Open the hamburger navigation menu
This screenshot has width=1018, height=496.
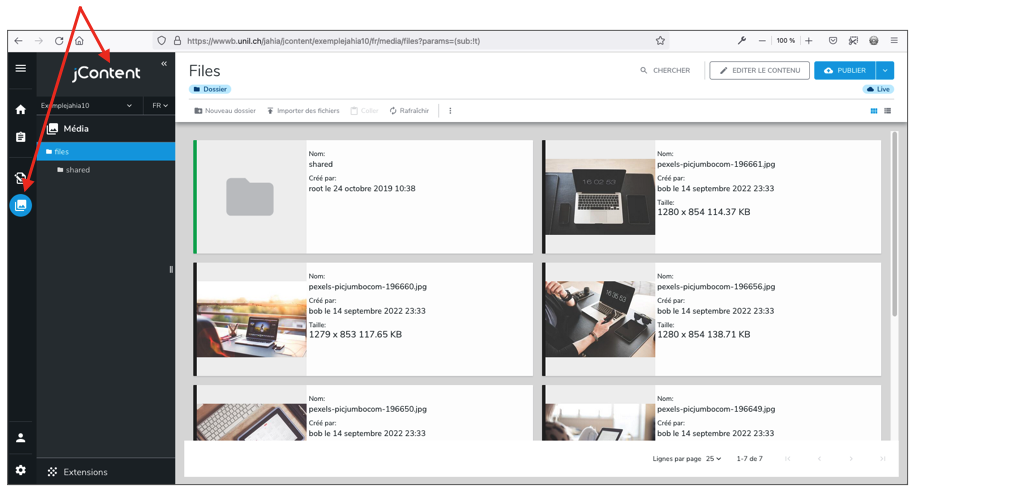(x=21, y=69)
